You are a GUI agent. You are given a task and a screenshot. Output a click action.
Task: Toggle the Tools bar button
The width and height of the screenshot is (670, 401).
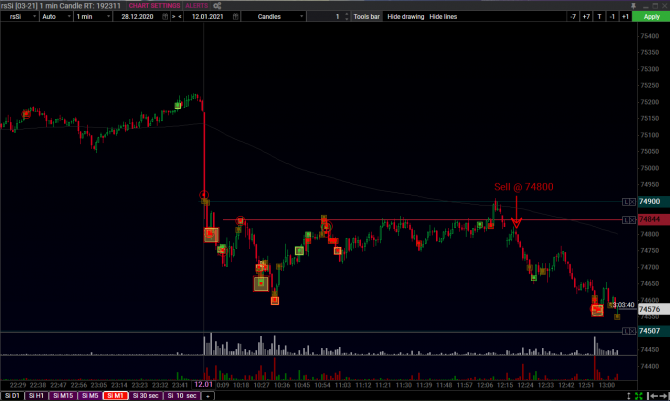point(366,17)
